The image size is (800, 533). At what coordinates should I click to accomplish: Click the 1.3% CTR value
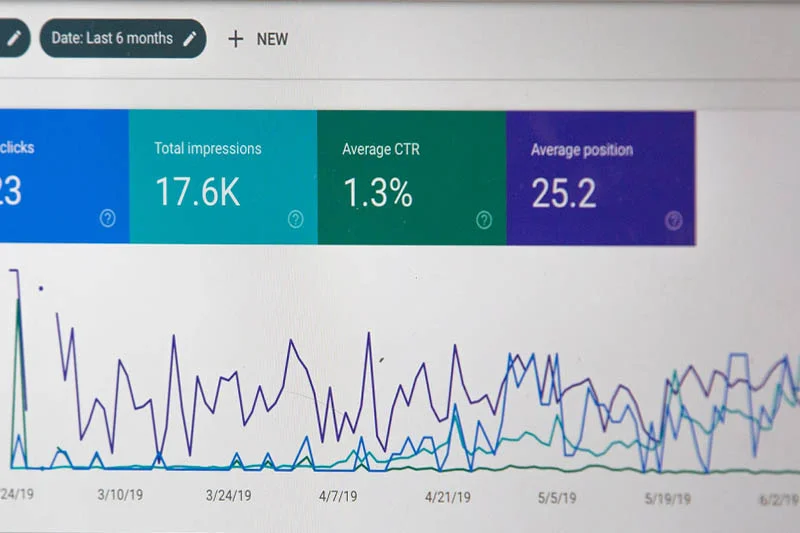378,193
